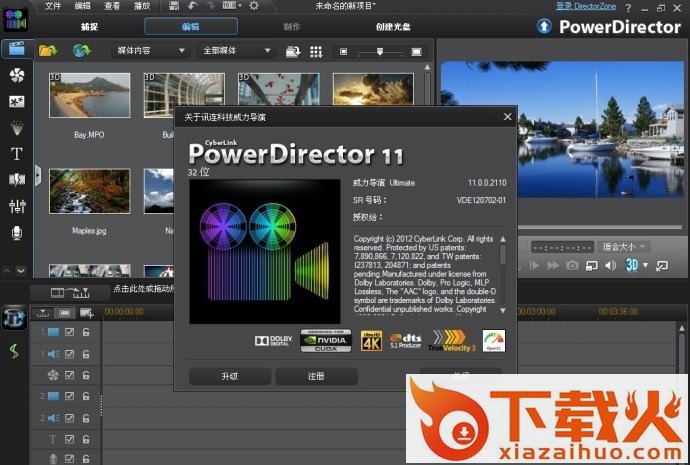Click the undock preview window icon

[x=662, y=265]
